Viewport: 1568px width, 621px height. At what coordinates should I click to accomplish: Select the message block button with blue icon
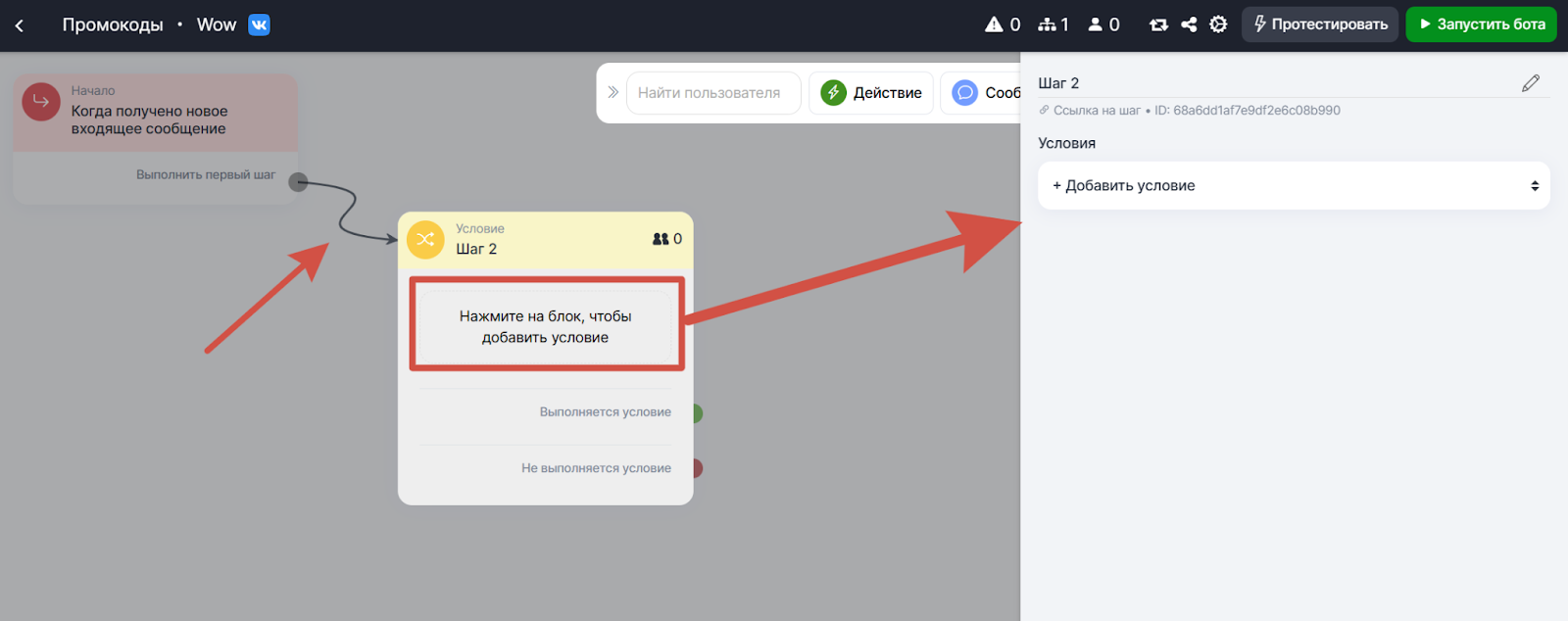(x=983, y=93)
